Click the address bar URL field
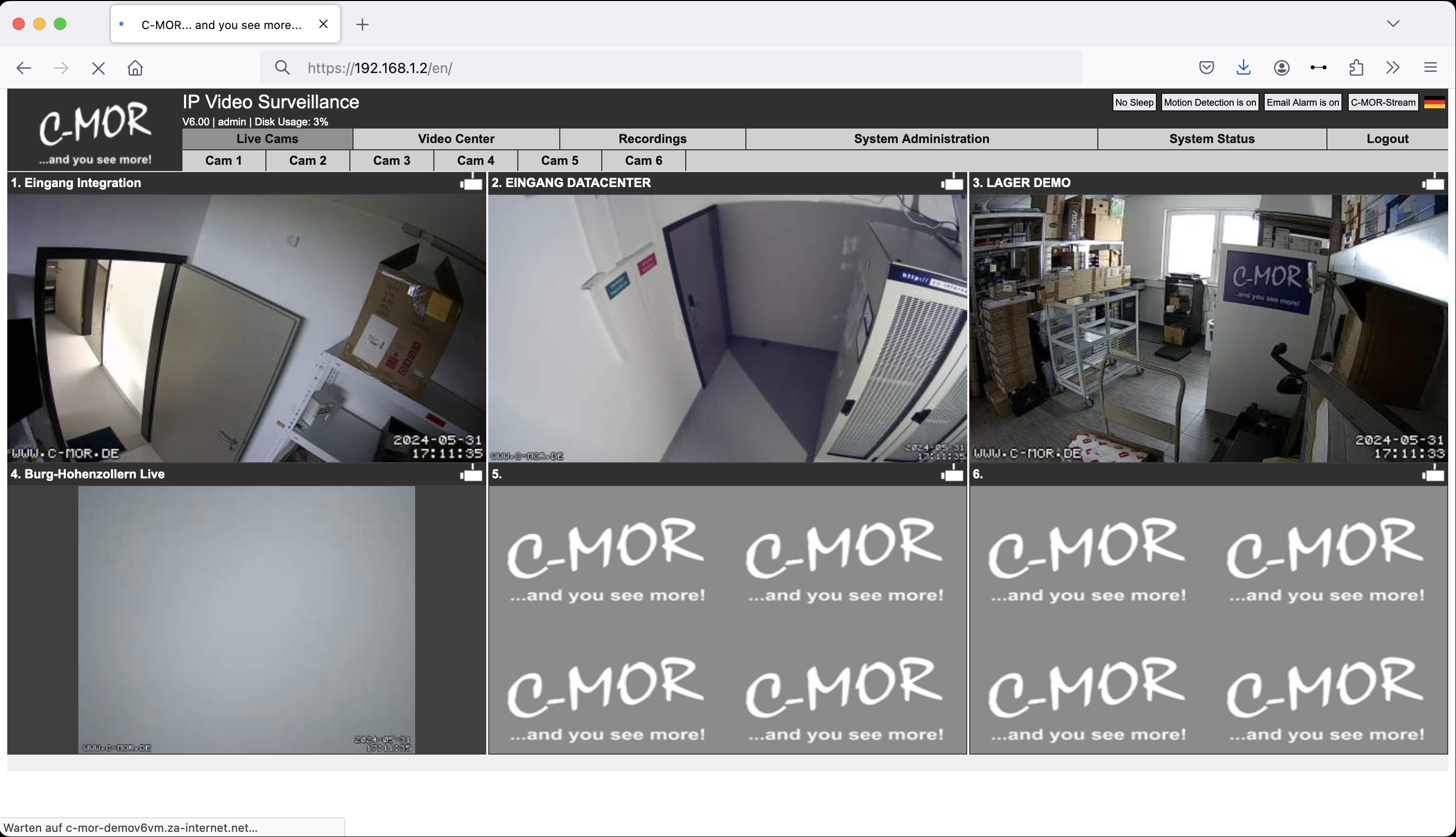This screenshot has width=1456, height=837. click(x=671, y=68)
